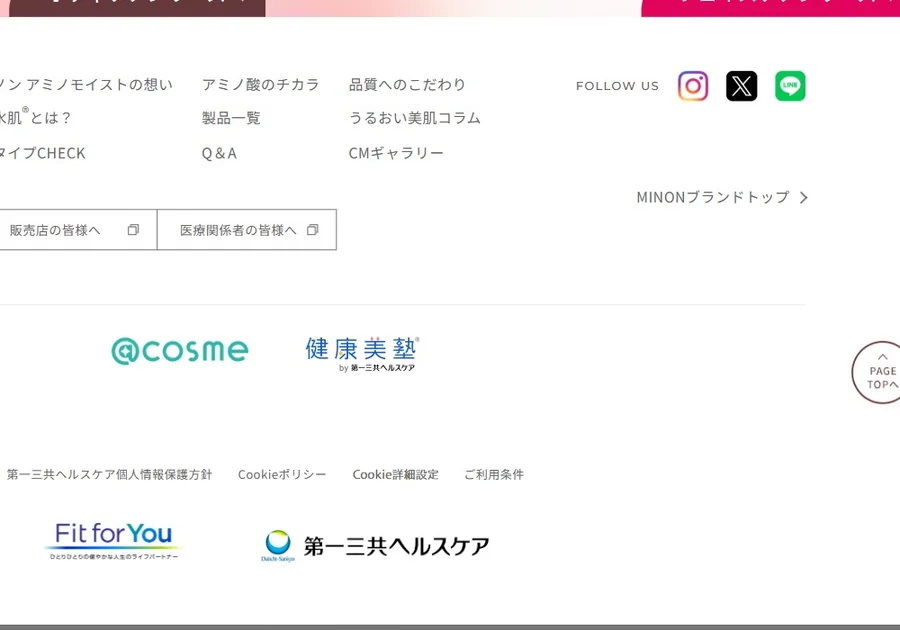Click external-link icon beside 医療関係者の皆様へ
This screenshot has width=900, height=630.
(313, 230)
